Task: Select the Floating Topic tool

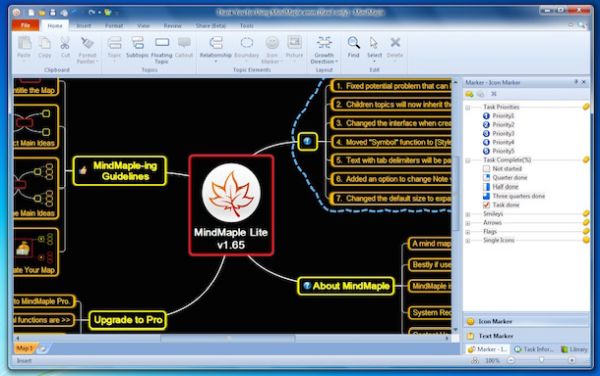Action: click(161, 43)
